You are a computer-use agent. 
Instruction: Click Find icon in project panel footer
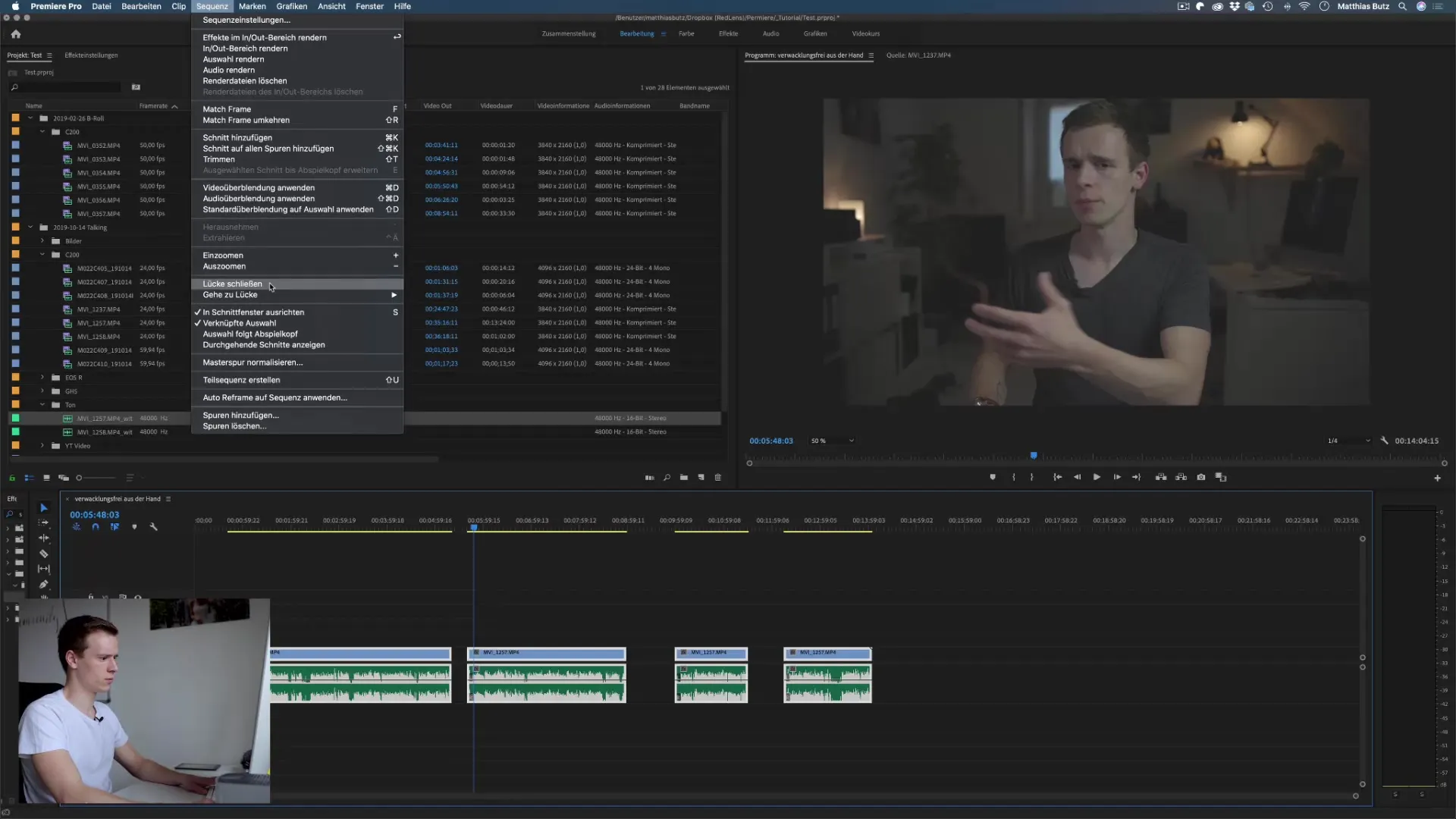[667, 478]
